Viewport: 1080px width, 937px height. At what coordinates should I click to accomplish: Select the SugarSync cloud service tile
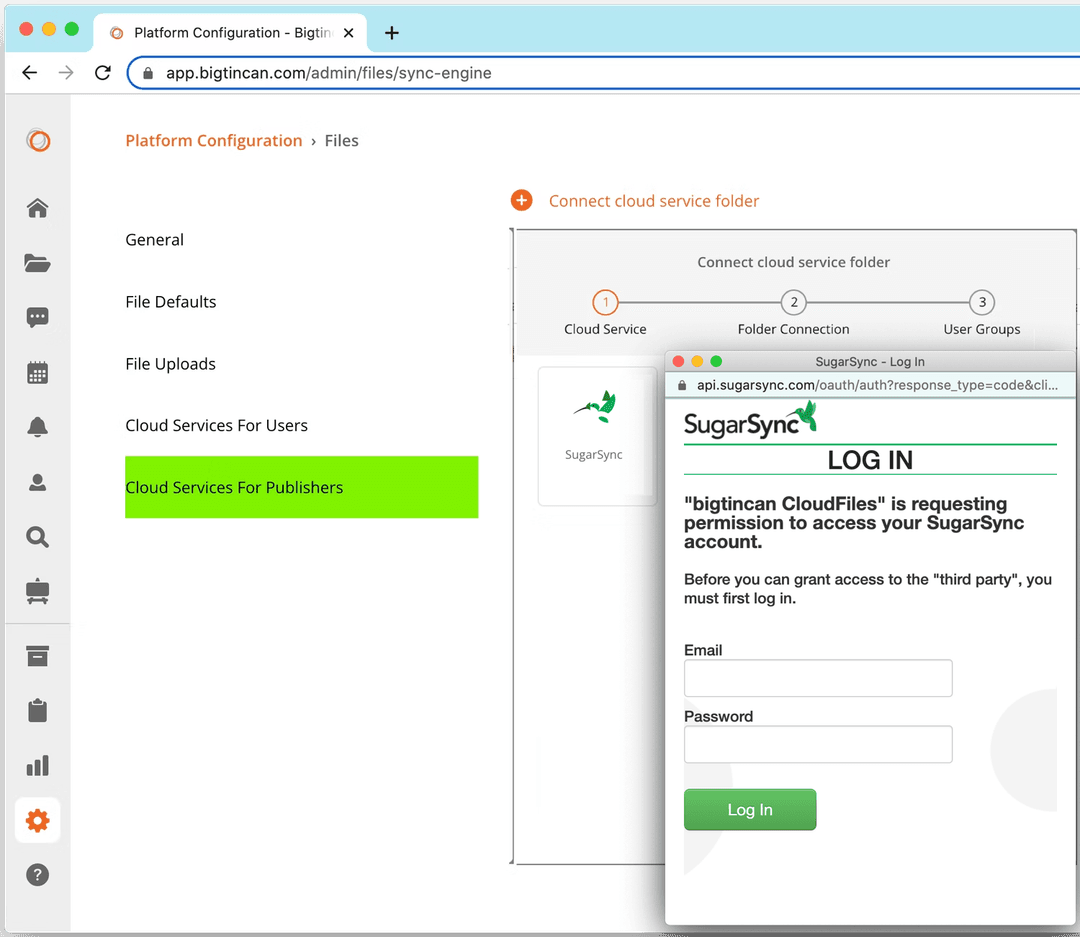tap(594, 435)
